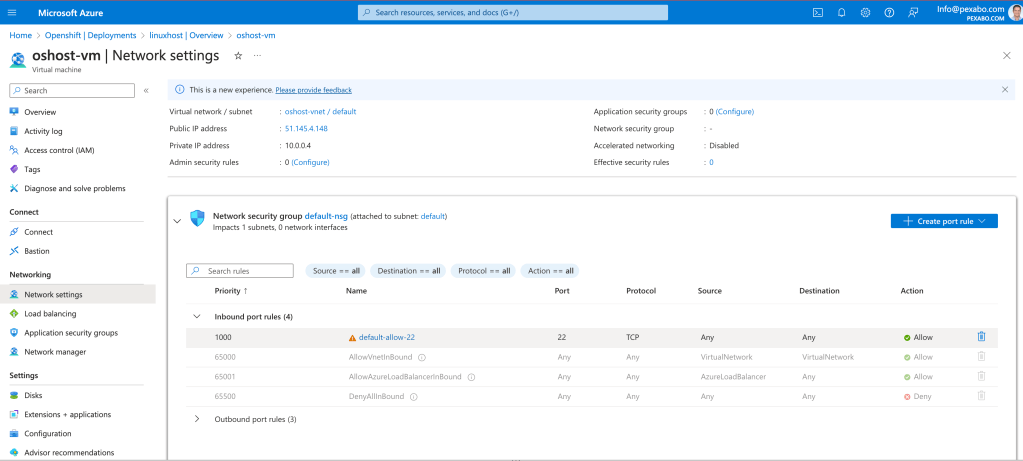This screenshot has height=461, width=1023.
Task: Favorite oshost-vm with the star icon
Action: [238, 56]
